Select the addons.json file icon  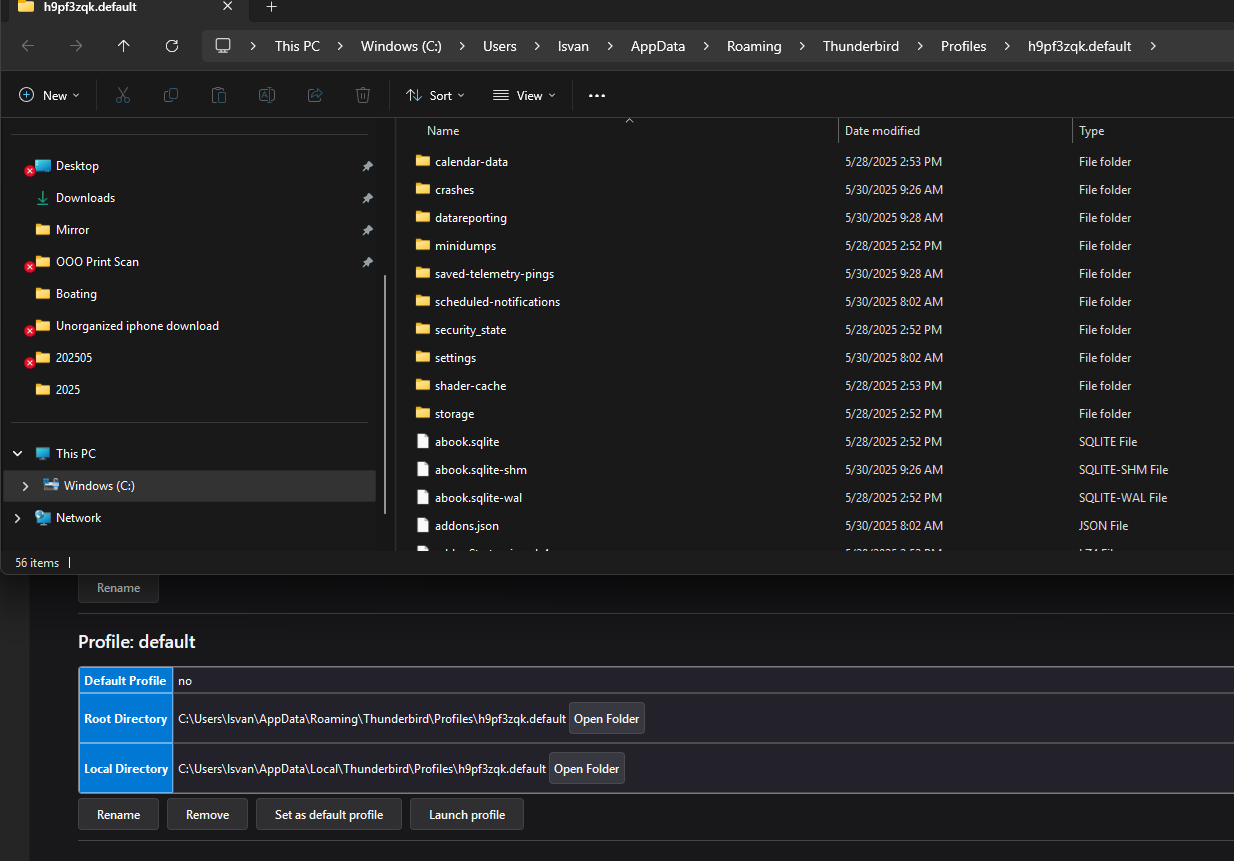[x=422, y=525]
